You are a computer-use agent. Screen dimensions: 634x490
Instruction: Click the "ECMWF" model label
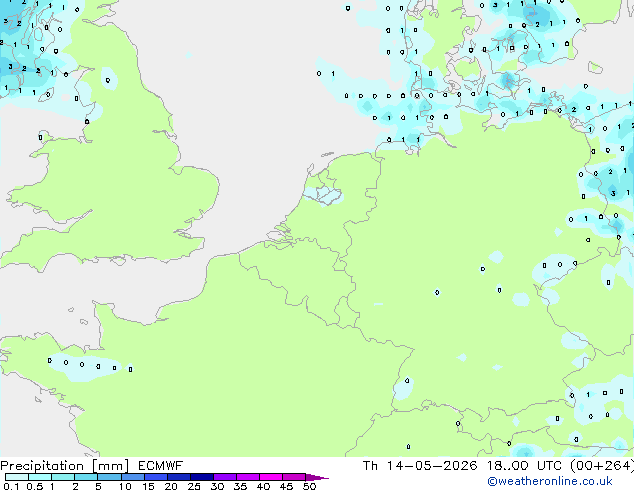tap(161, 466)
